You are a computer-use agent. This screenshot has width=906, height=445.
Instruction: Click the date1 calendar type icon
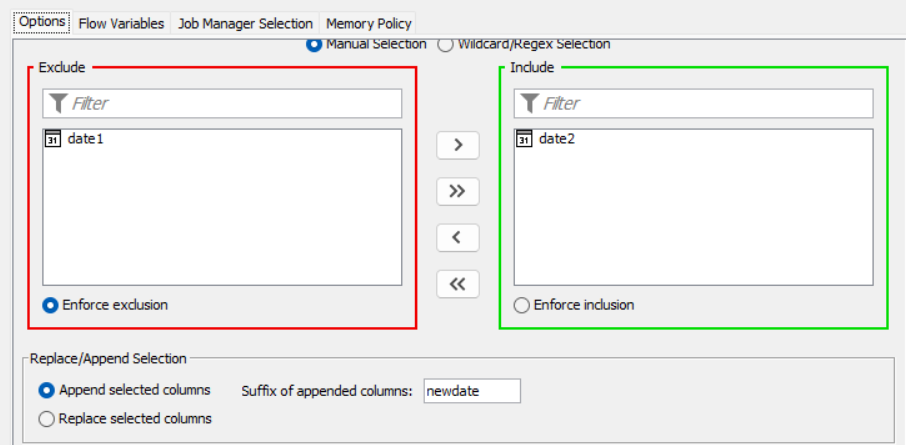[x=53, y=139]
